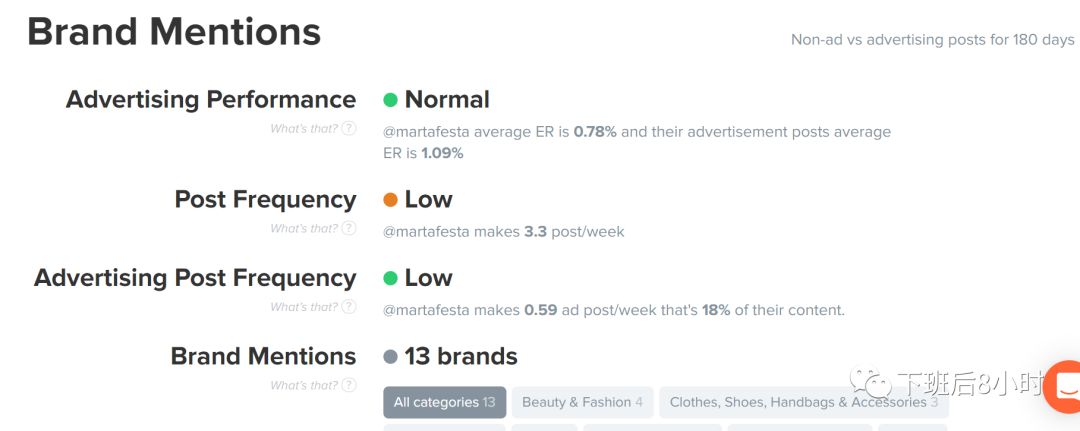The height and width of the screenshot is (431, 1080).
Task: Select the All categories 13 filter
Action: (444, 402)
